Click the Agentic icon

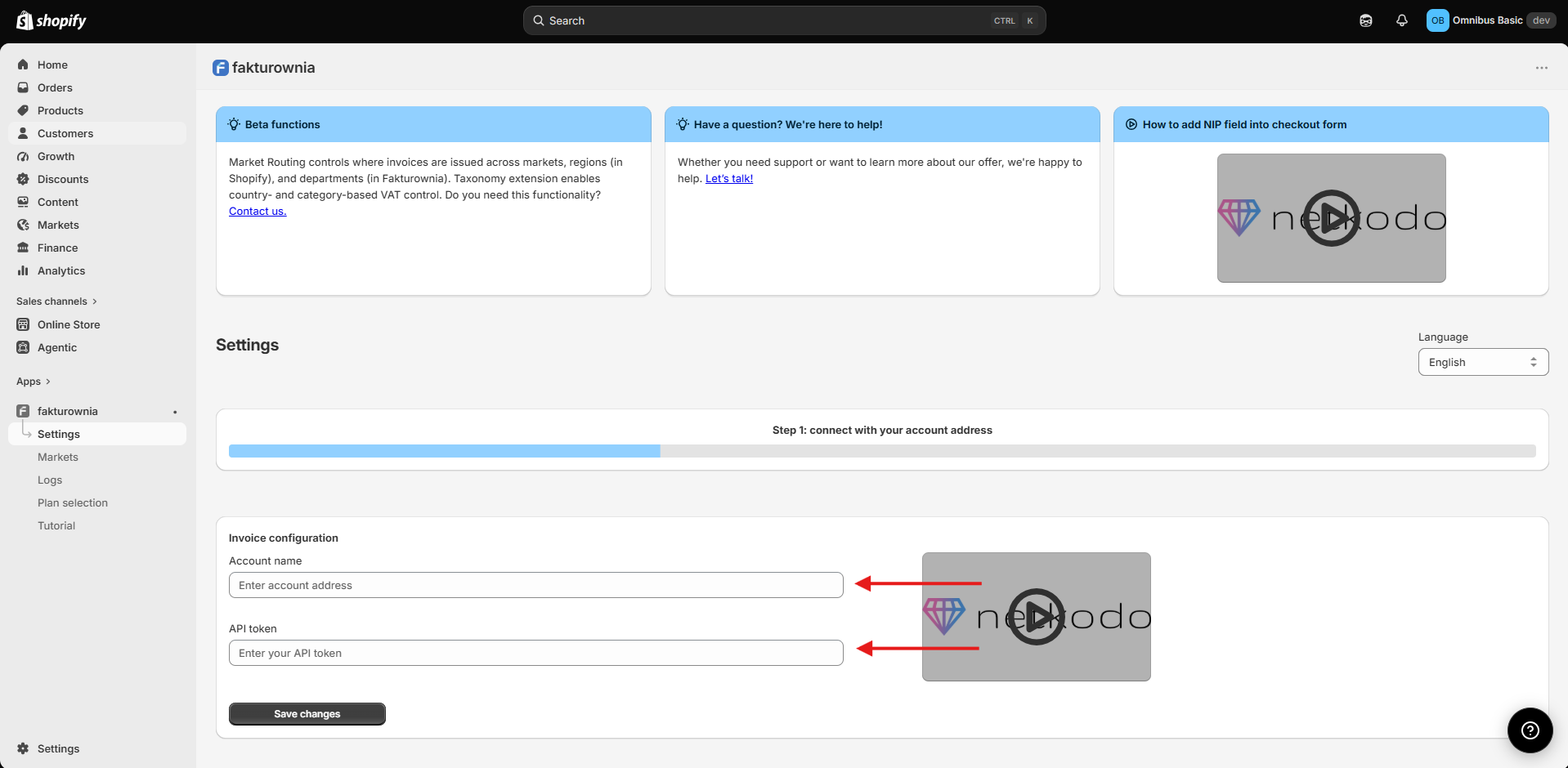pos(23,347)
